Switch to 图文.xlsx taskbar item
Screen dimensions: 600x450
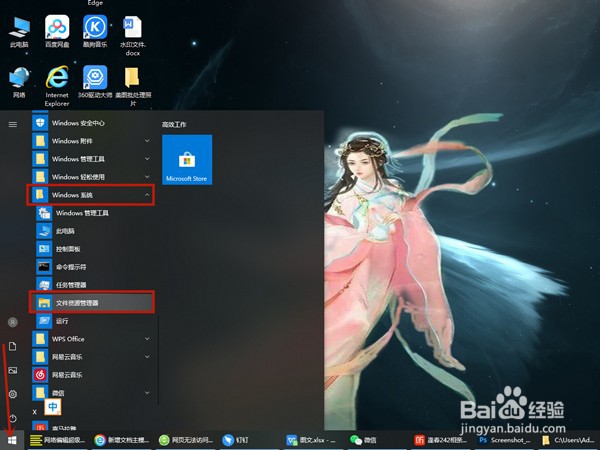[x=315, y=440]
